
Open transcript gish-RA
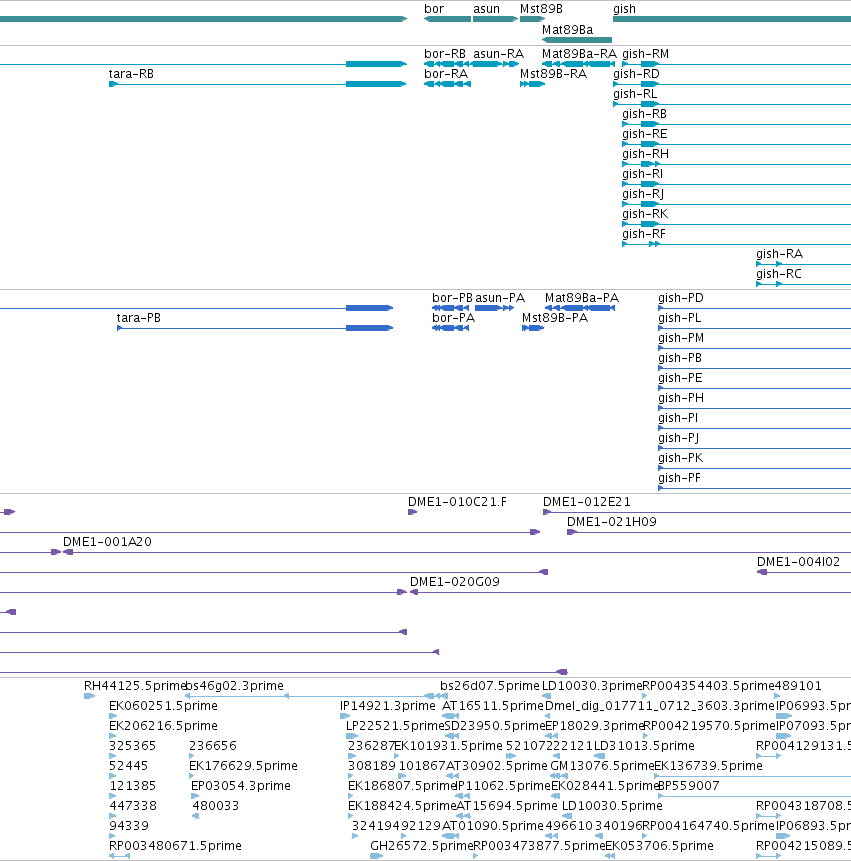[803, 264]
